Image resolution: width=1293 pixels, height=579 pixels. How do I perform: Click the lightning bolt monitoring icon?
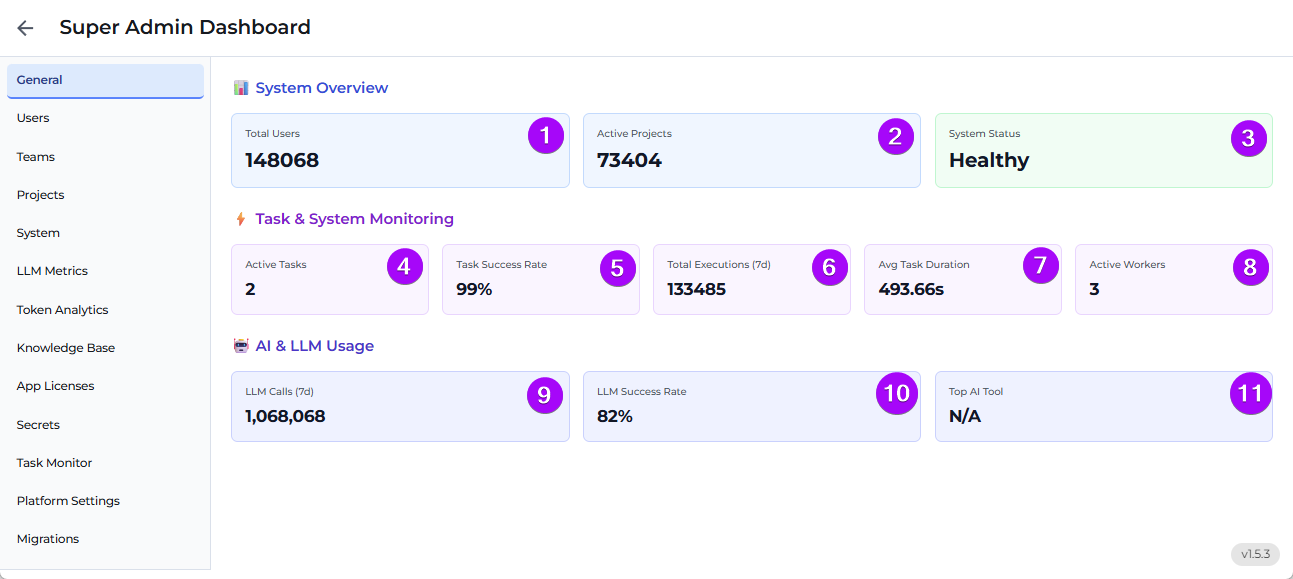[x=240, y=219]
